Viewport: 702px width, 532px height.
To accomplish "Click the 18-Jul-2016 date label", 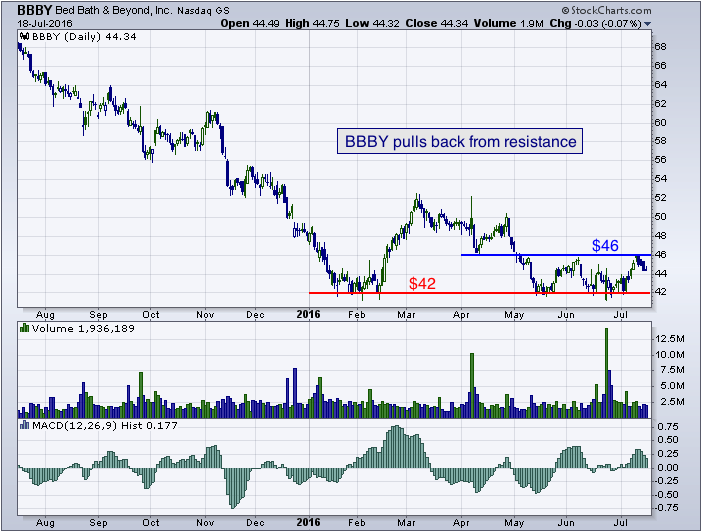I will (45, 24).
